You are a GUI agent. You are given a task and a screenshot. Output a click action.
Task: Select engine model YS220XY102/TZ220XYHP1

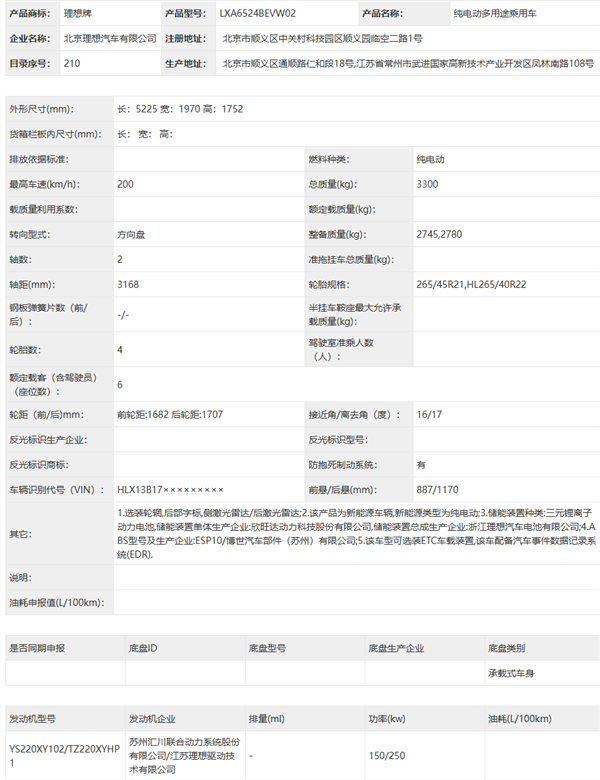pos(65,756)
